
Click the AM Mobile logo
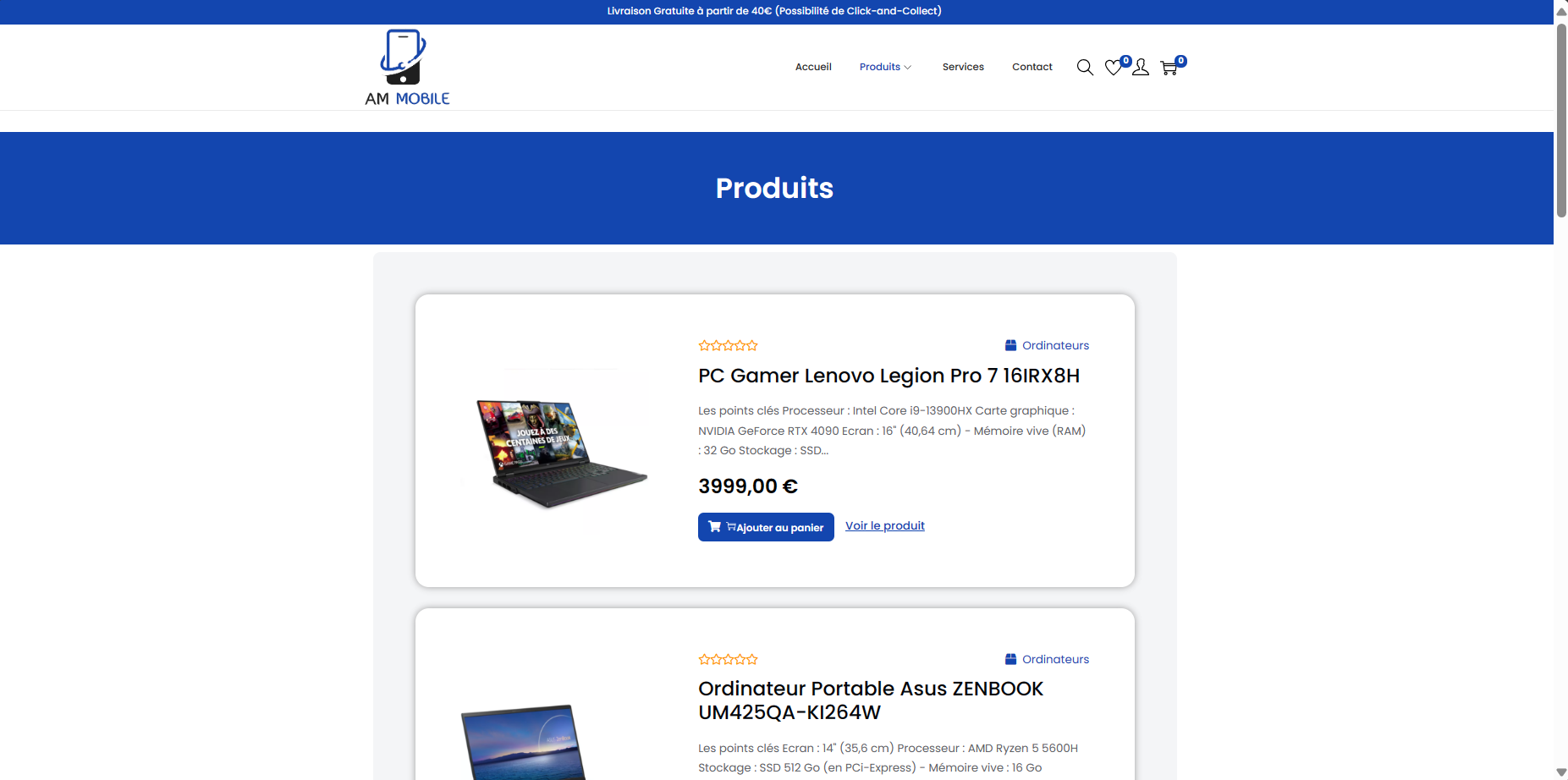407,68
